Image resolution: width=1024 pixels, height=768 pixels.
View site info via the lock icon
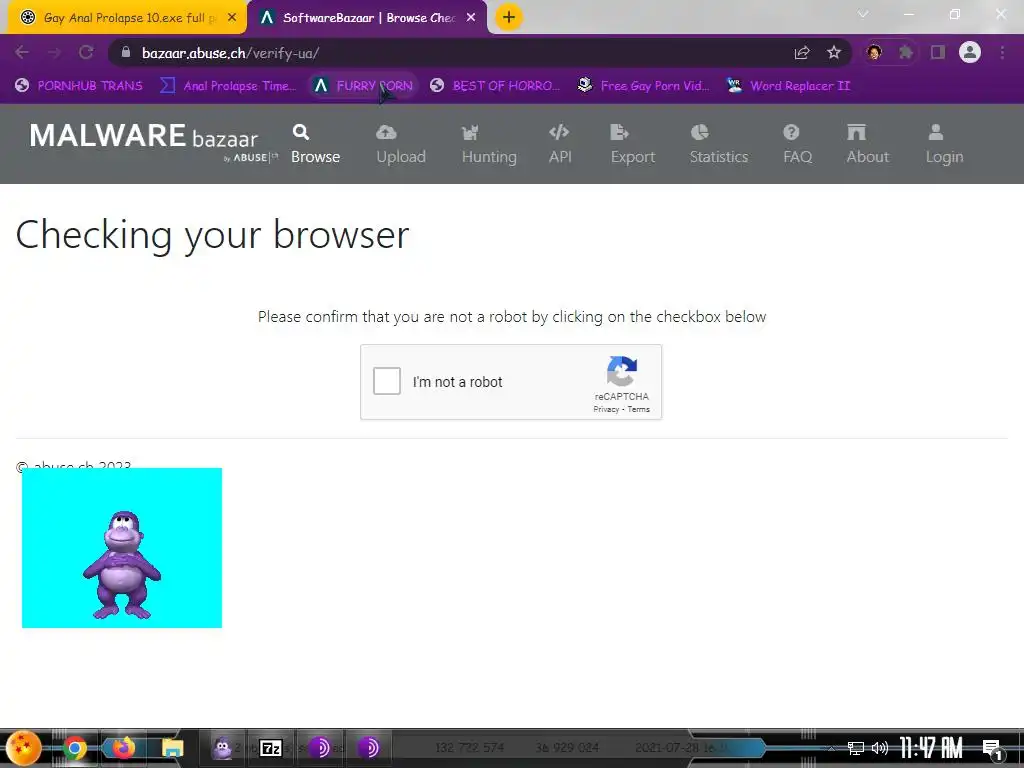127,53
